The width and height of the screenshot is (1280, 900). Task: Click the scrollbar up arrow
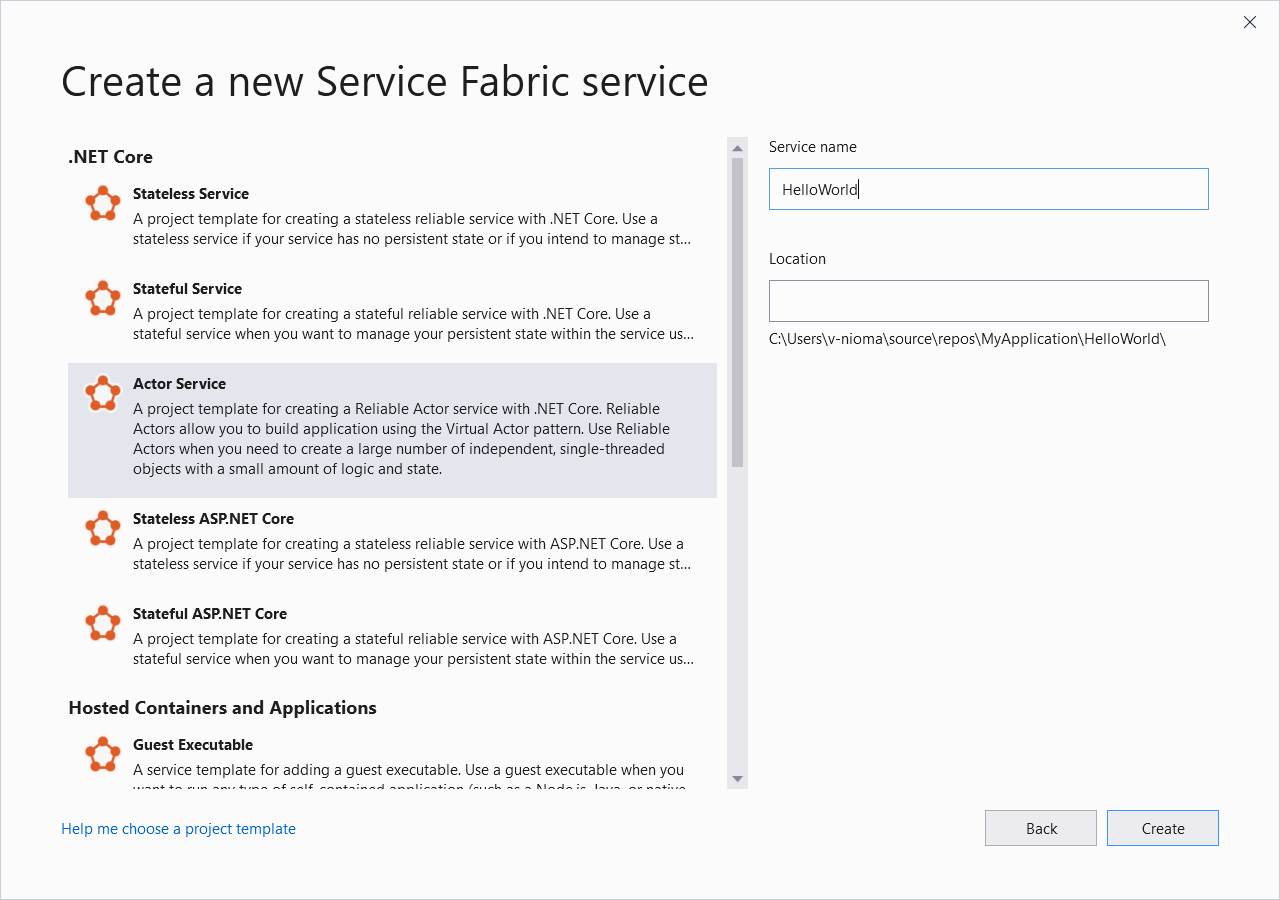point(737,146)
